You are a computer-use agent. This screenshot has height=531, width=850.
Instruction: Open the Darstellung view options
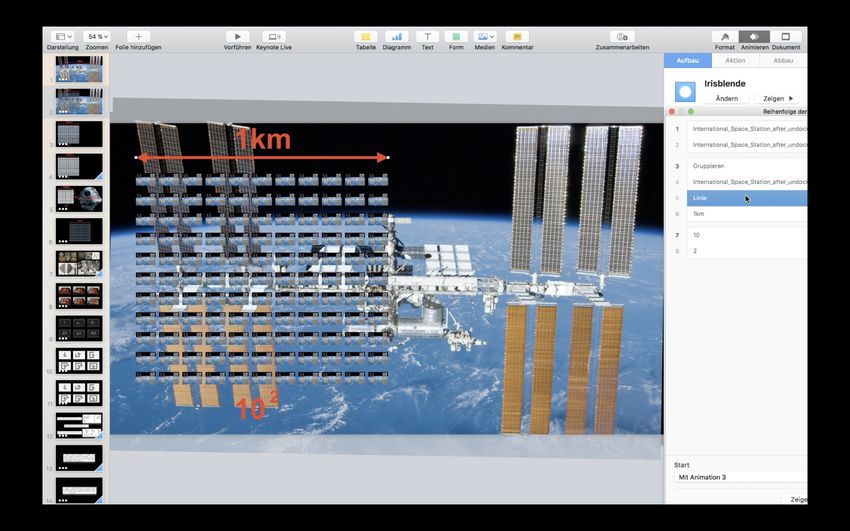click(x=64, y=36)
